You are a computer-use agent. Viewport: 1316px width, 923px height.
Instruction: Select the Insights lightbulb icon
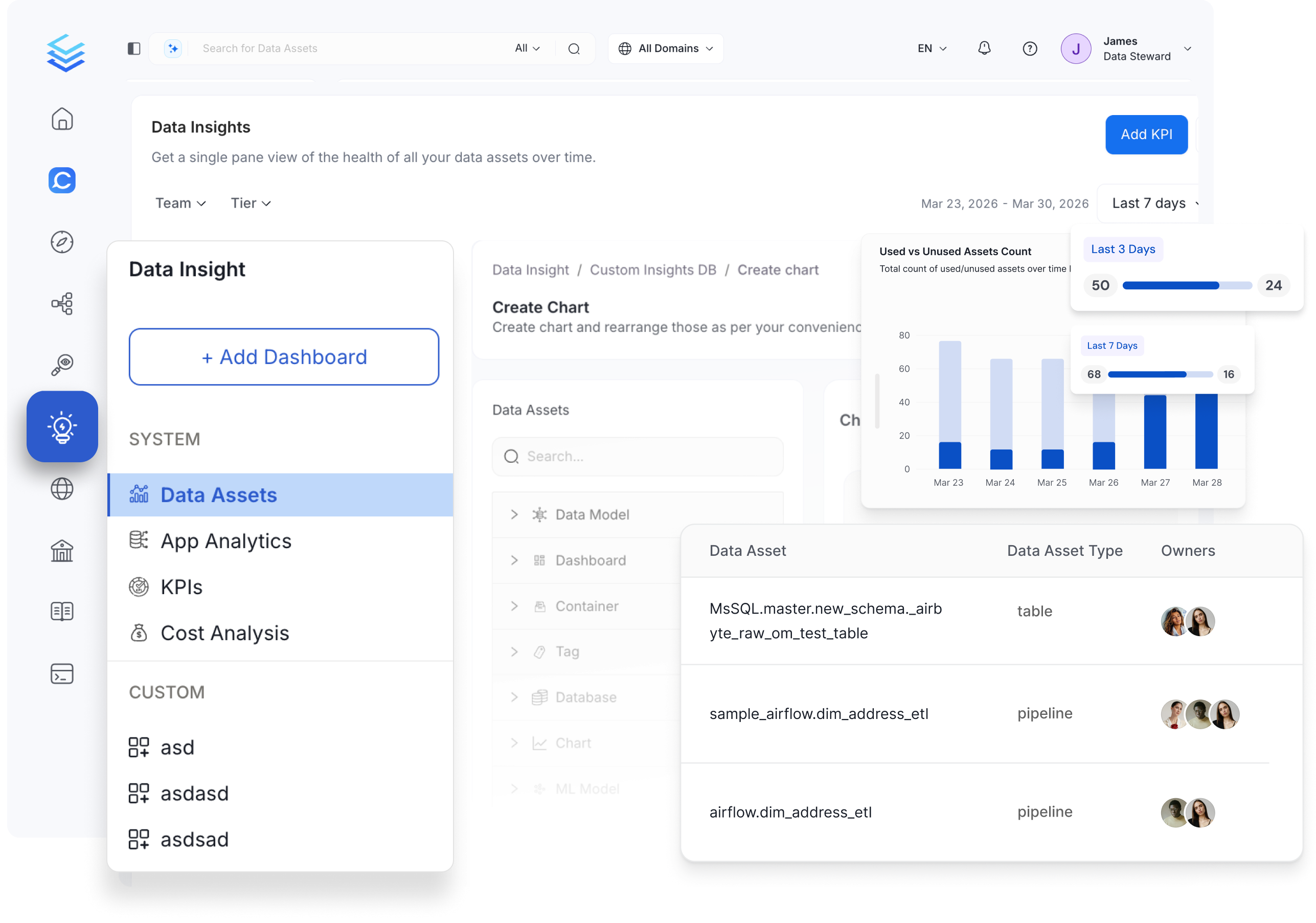(62, 426)
